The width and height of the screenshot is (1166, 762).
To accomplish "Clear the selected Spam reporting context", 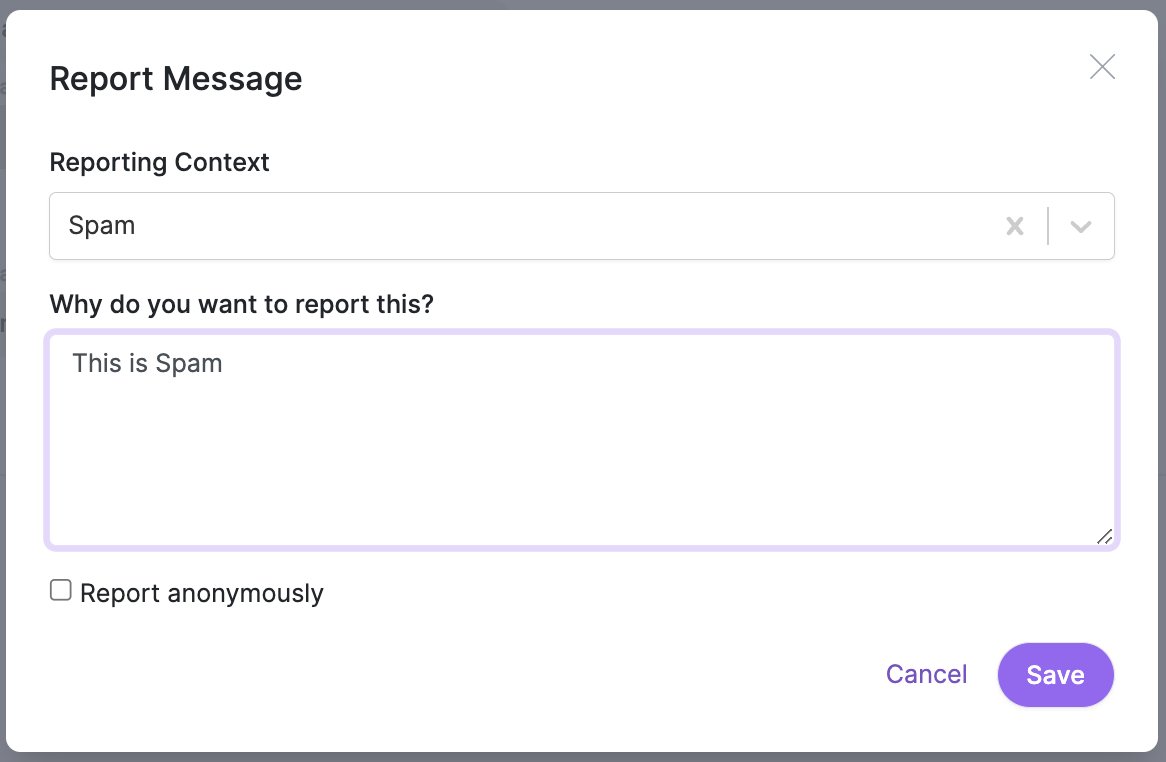I will click(x=1015, y=226).
